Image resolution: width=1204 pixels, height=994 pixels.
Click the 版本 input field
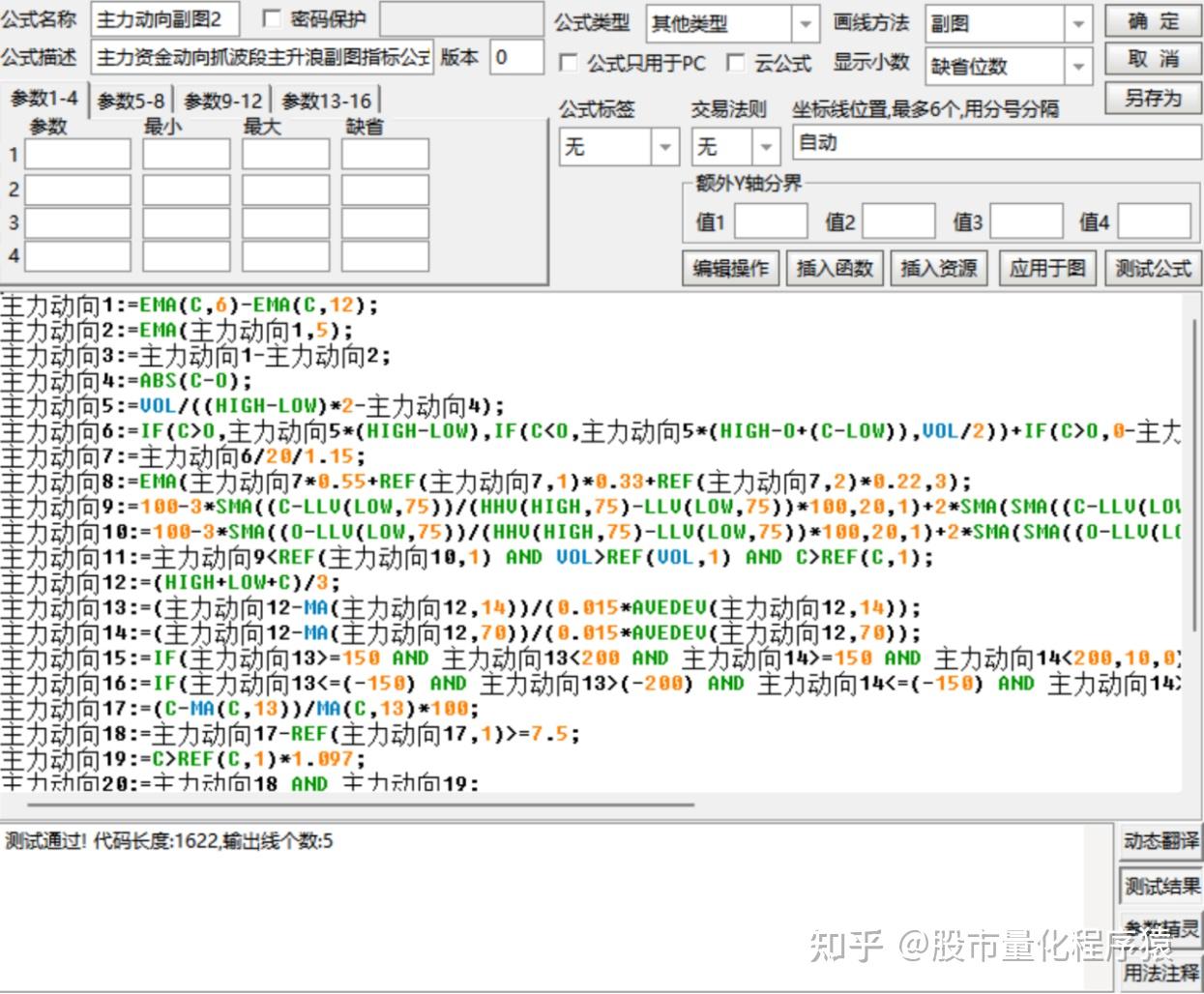point(516,58)
